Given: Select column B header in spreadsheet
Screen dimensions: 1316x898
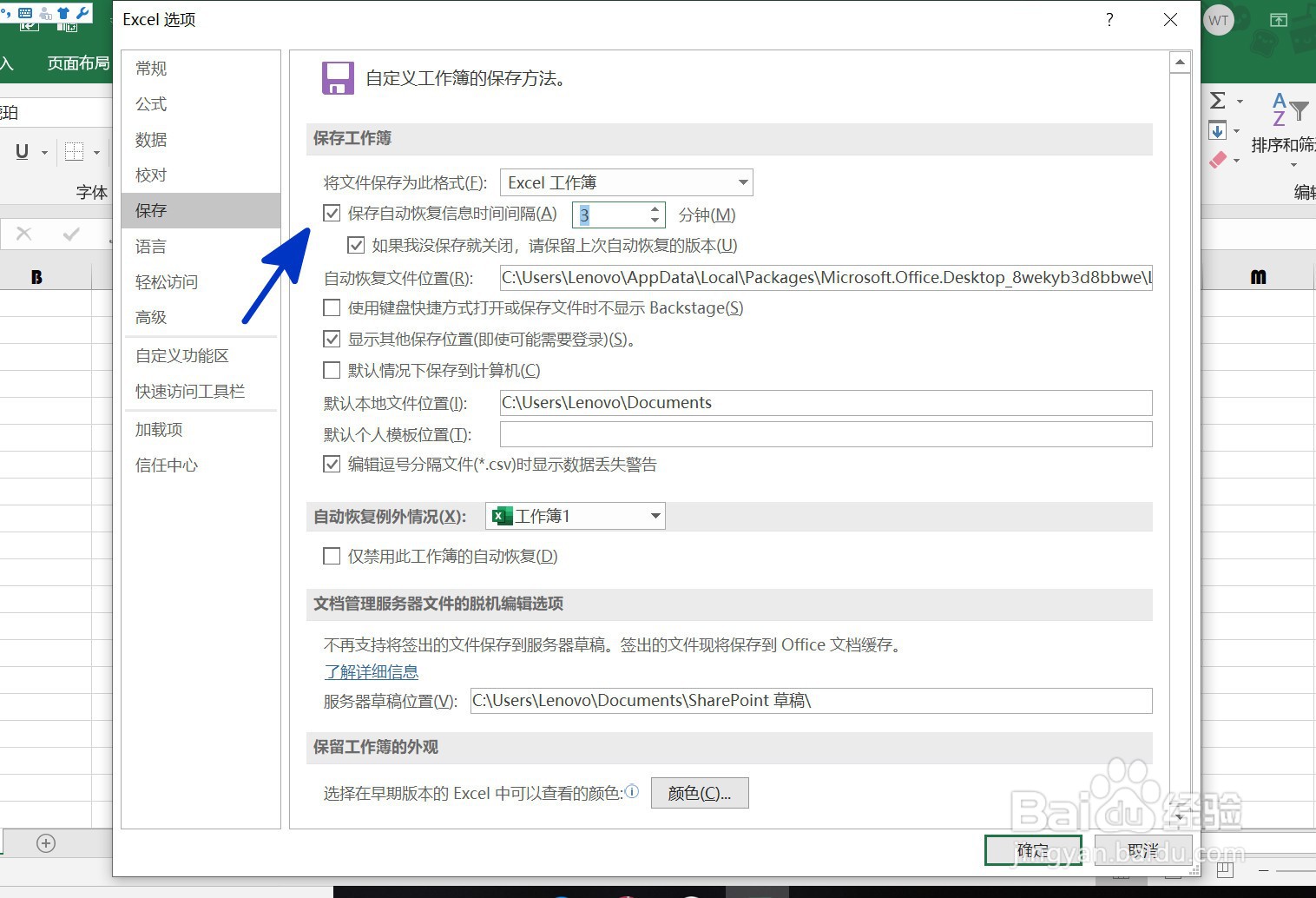Looking at the screenshot, I should pyautogui.click(x=36, y=277).
